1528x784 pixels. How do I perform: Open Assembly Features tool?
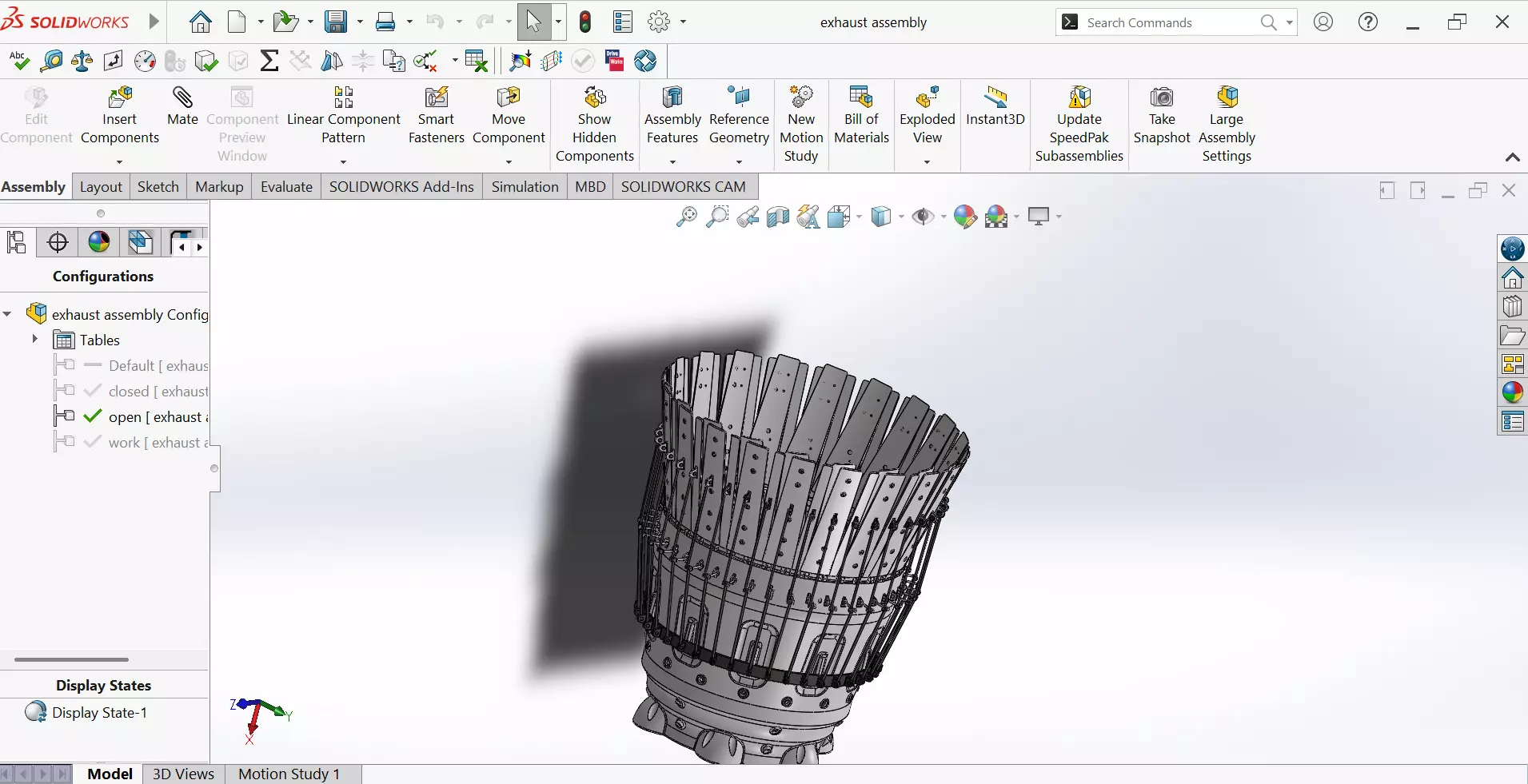pos(672,116)
